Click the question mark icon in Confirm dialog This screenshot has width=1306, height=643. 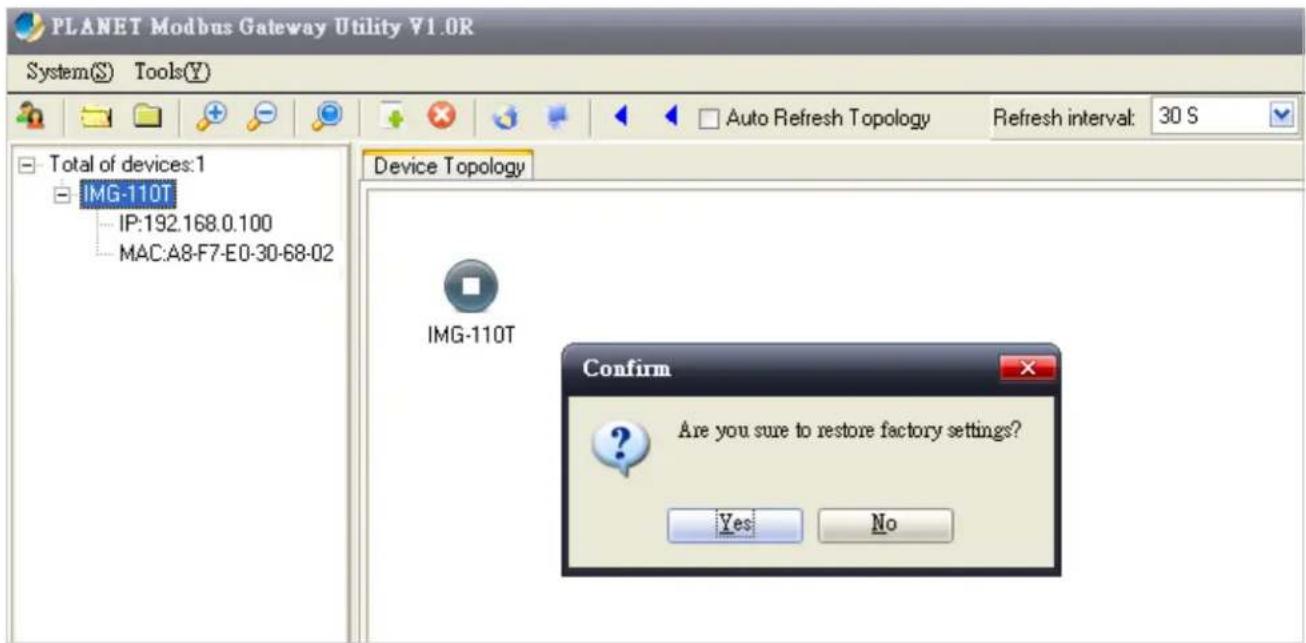(x=620, y=448)
